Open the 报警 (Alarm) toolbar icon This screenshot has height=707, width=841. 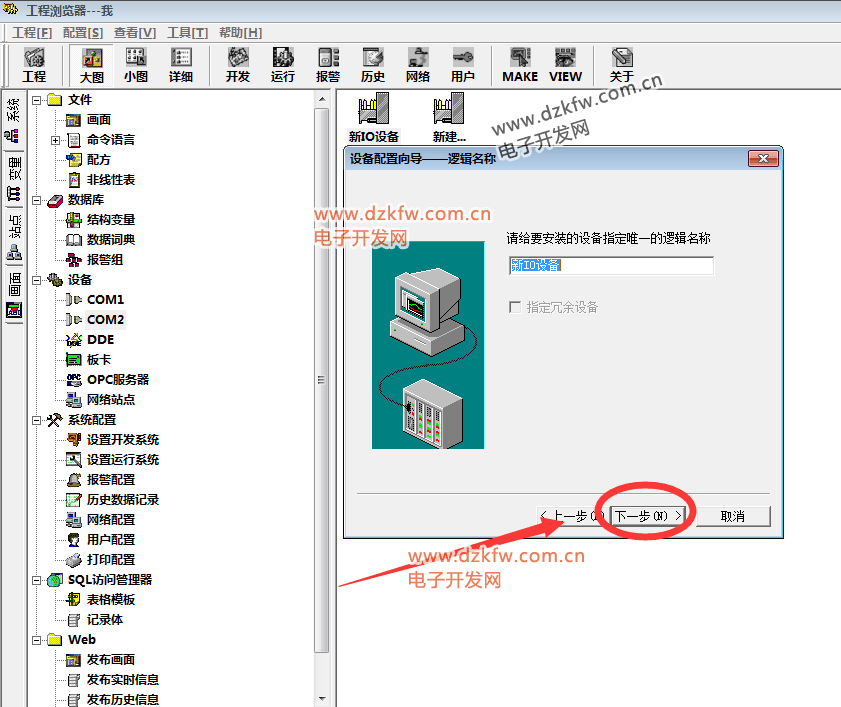point(328,65)
